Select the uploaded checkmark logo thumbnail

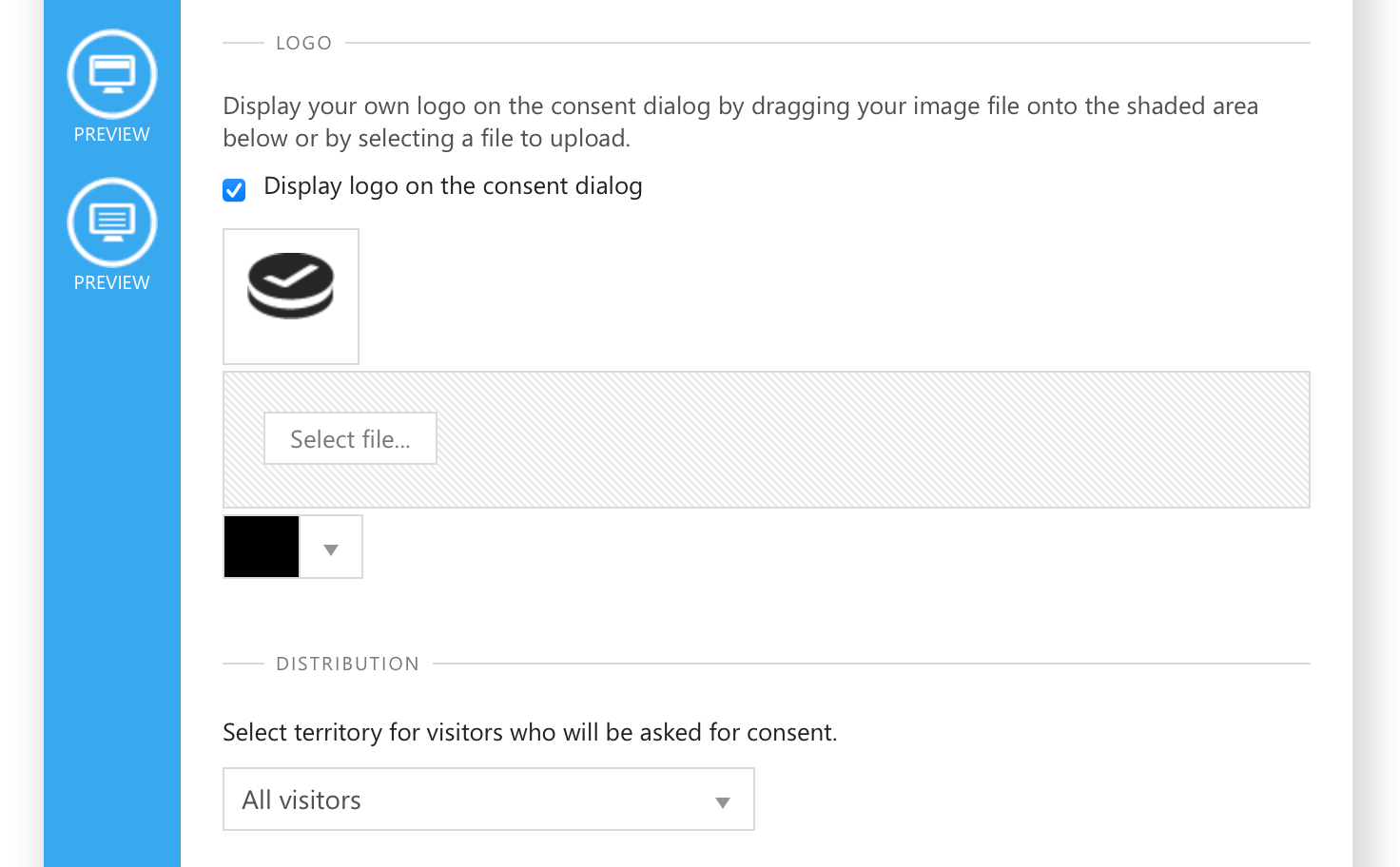[x=291, y=297]
